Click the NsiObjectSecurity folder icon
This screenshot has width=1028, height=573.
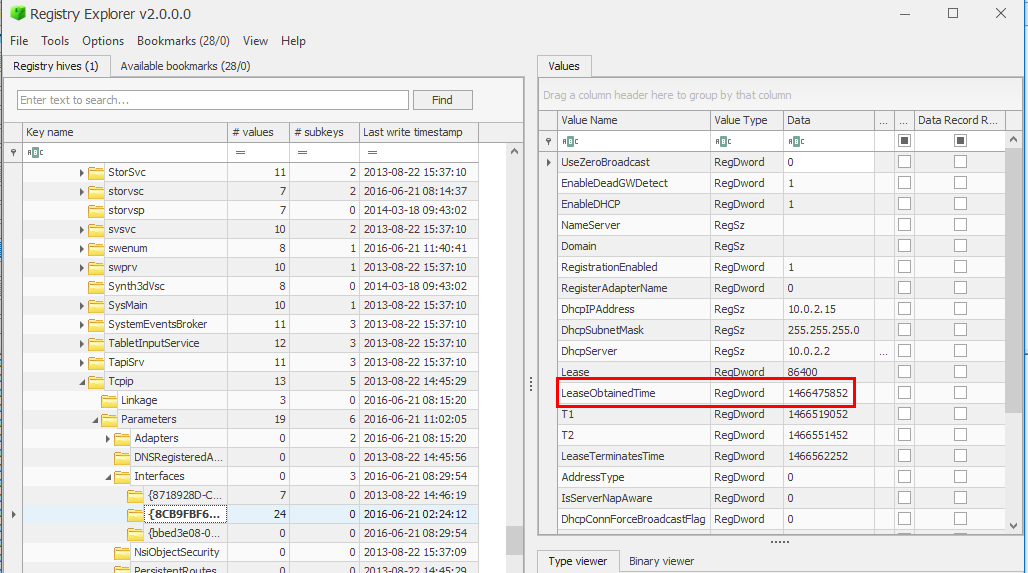click(122, 552)
